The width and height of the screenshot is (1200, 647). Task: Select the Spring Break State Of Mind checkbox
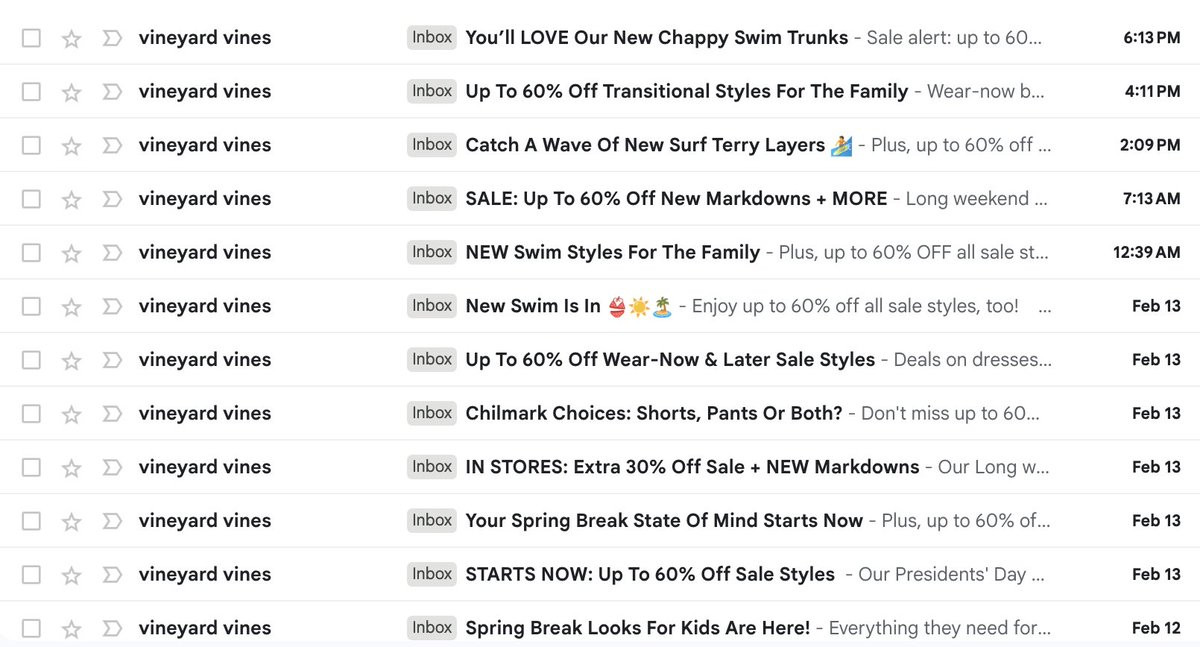coord(31,520)
